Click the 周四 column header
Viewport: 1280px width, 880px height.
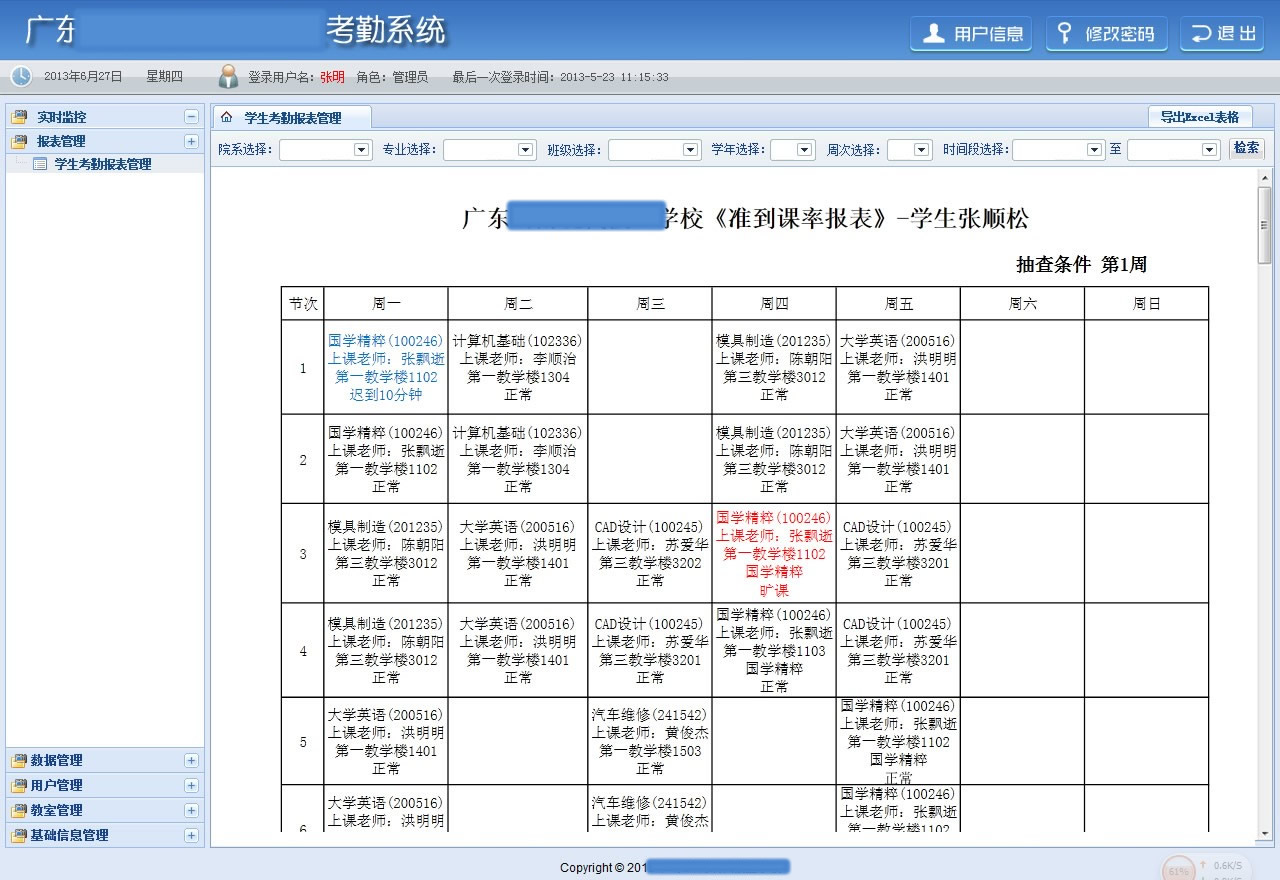774,304
